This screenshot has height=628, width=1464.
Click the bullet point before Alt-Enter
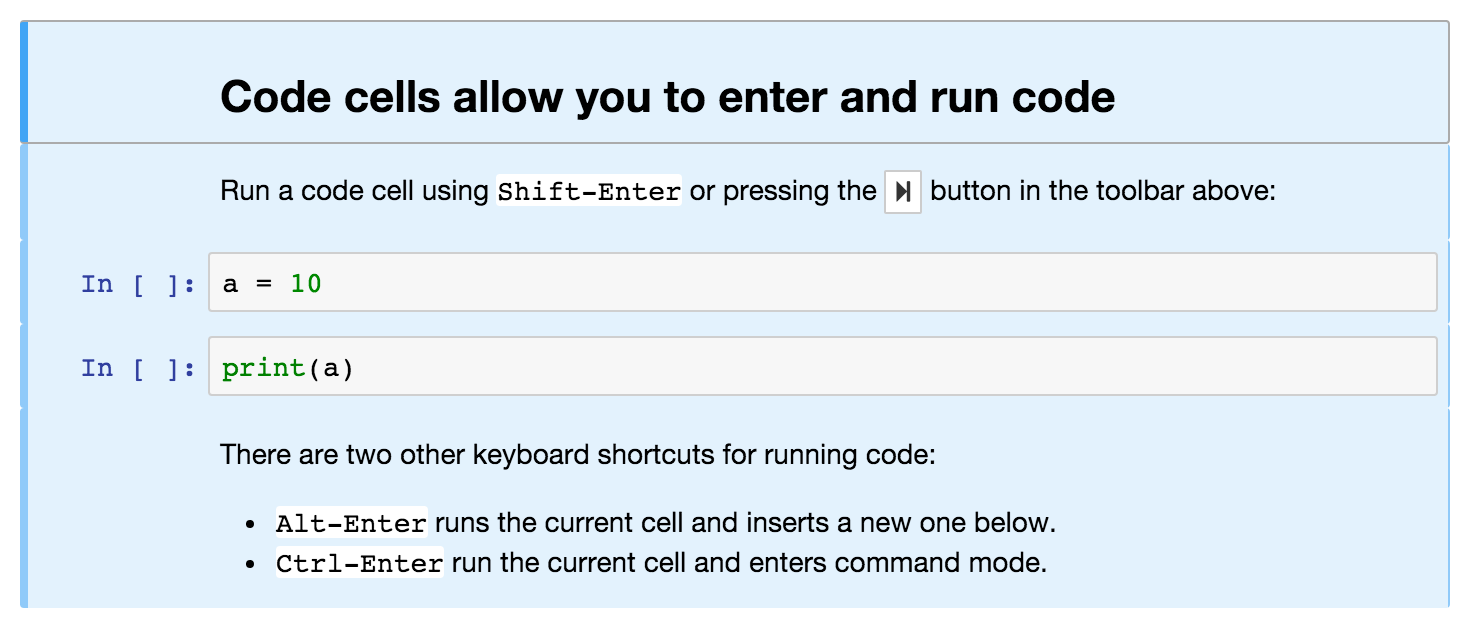[252, 524]
